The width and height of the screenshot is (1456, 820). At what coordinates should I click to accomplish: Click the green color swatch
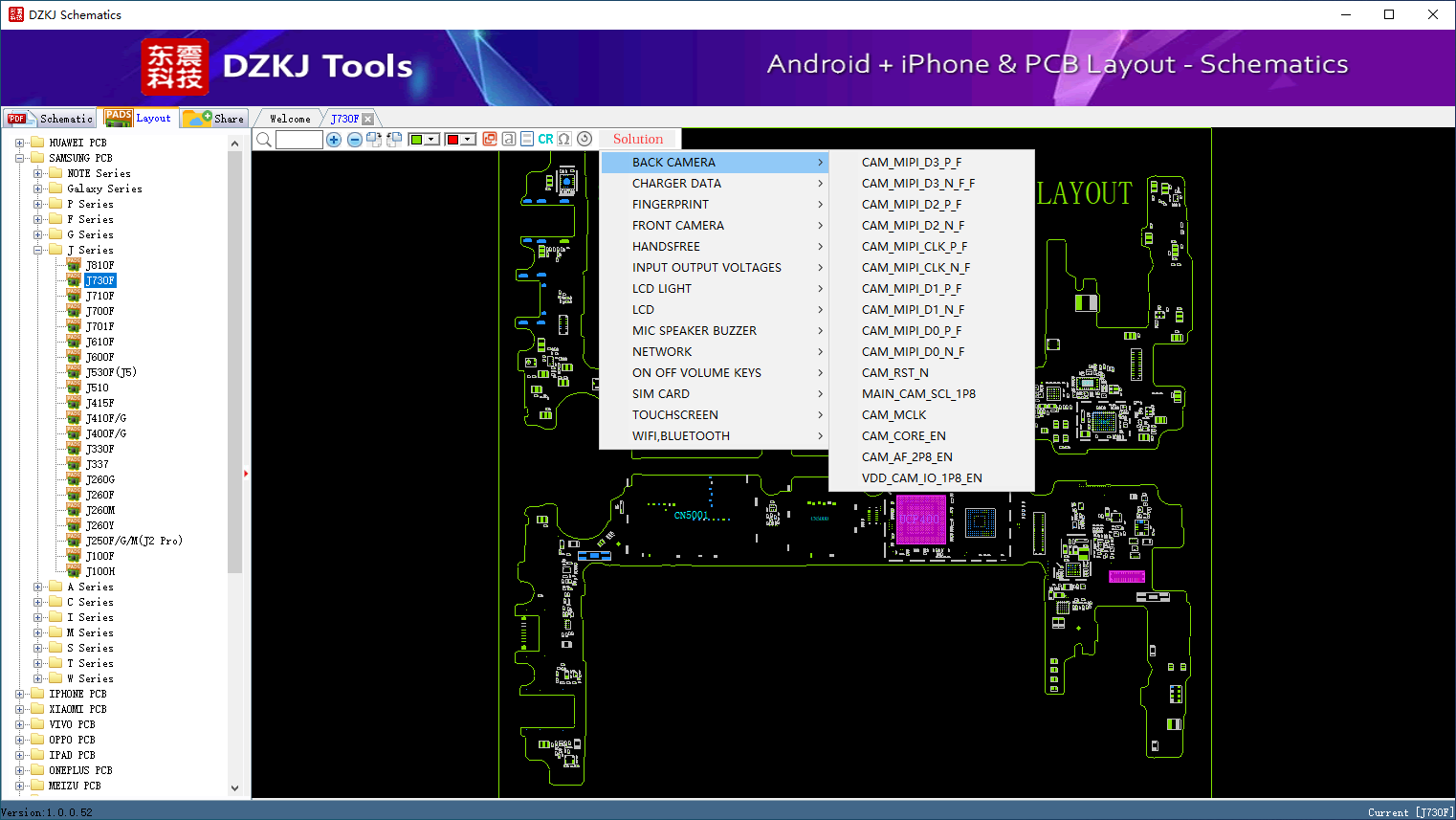pos(416,140)
